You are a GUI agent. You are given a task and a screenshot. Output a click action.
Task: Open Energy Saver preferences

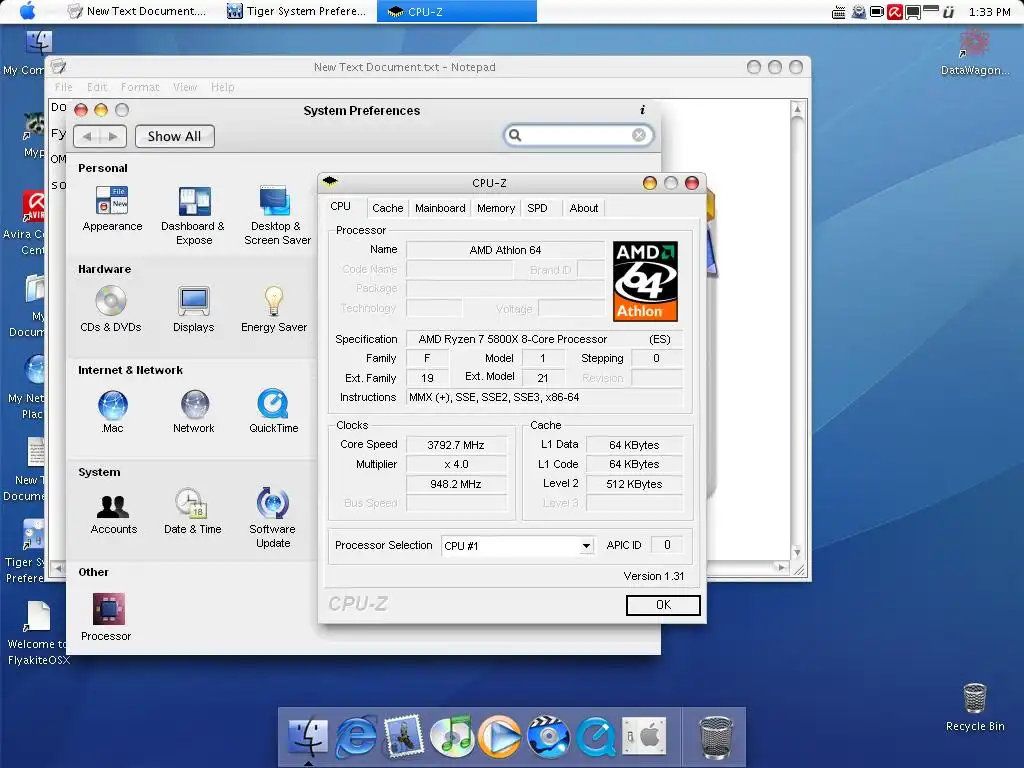(x=274, y=309)
